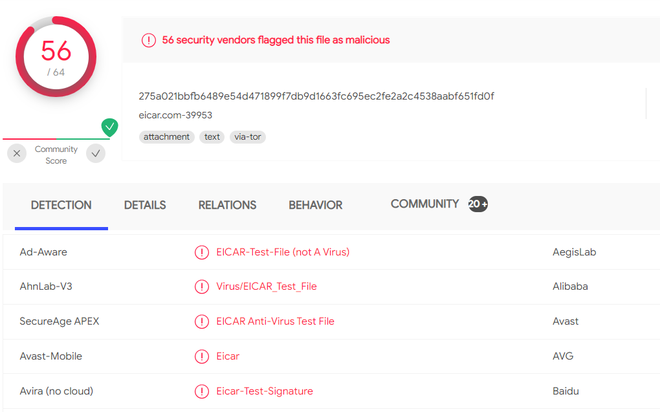Image resolution: width=660 pixels, height=412 pixels.
Task: Click the community score downvote X icon
Action: pyautogui.click(x=17, y=153)
